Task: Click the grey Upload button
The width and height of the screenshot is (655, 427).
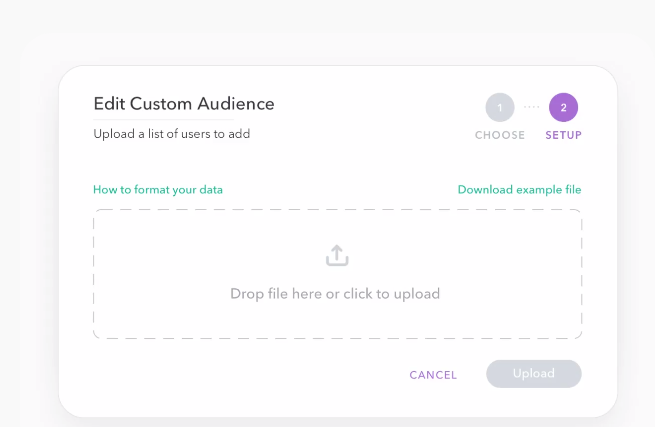Action: [533, 374]
